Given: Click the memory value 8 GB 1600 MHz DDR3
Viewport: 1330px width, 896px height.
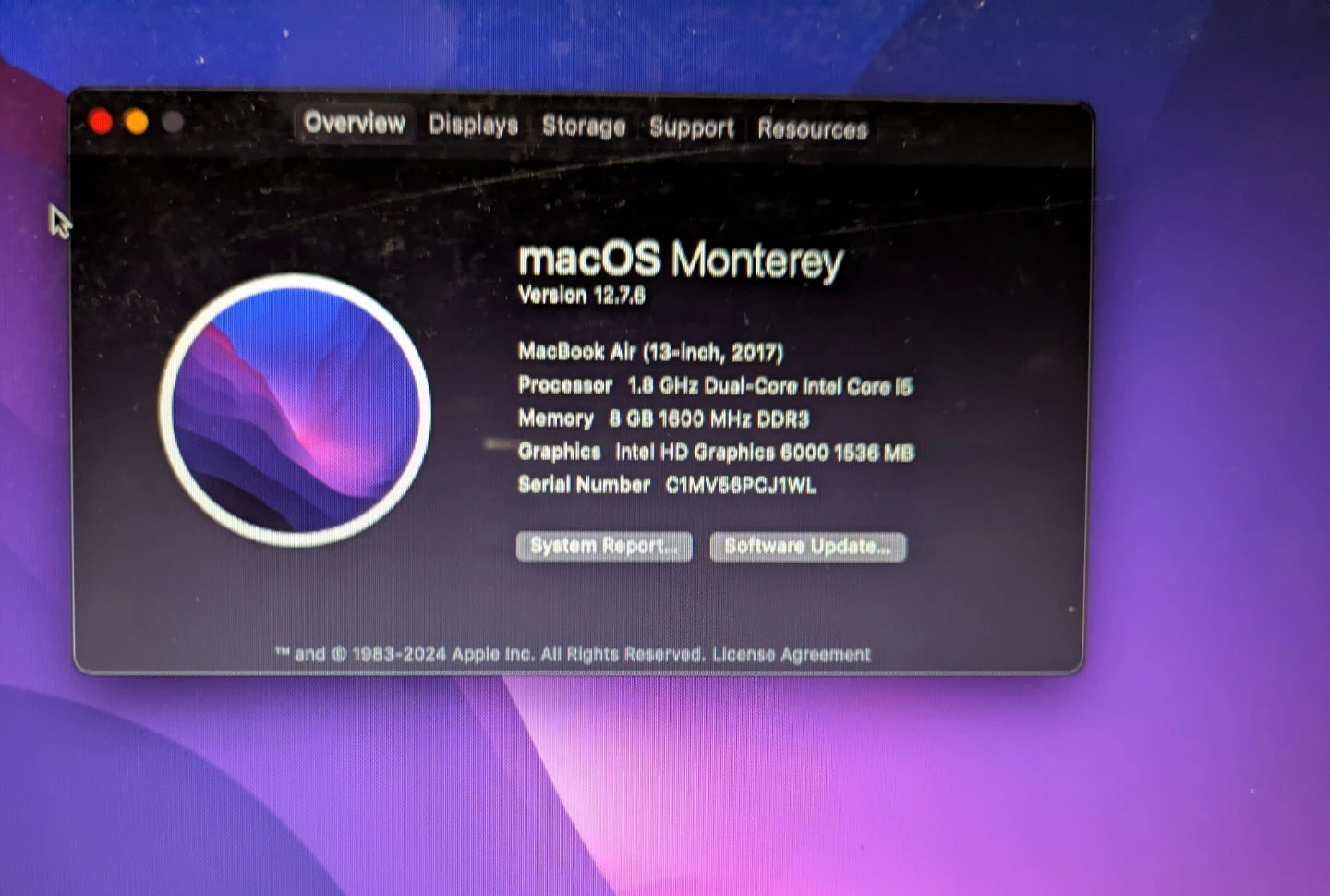Looking at the screenshot, I should point(708,418).
